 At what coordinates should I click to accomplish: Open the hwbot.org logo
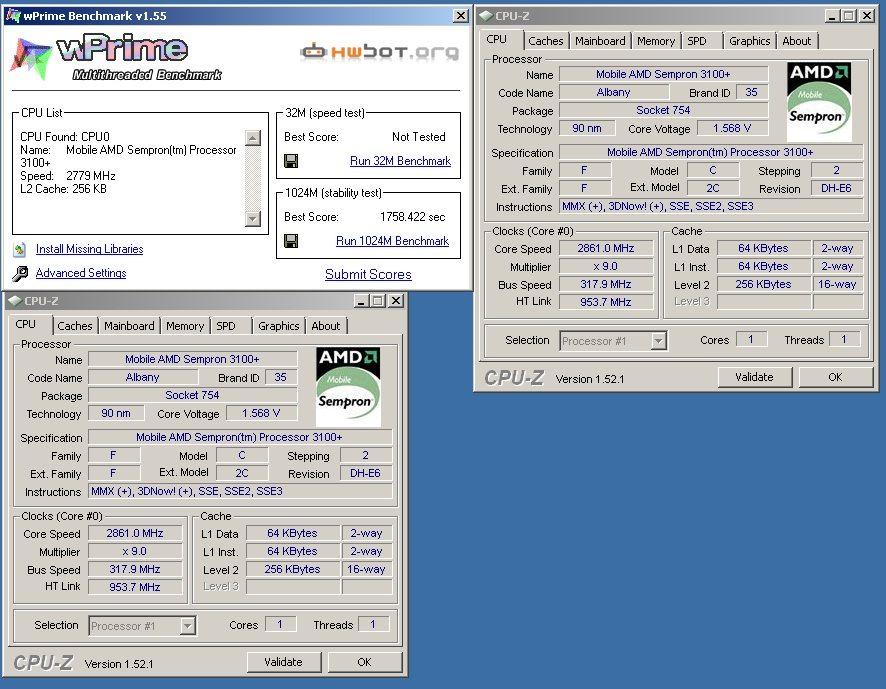[379, 52]
